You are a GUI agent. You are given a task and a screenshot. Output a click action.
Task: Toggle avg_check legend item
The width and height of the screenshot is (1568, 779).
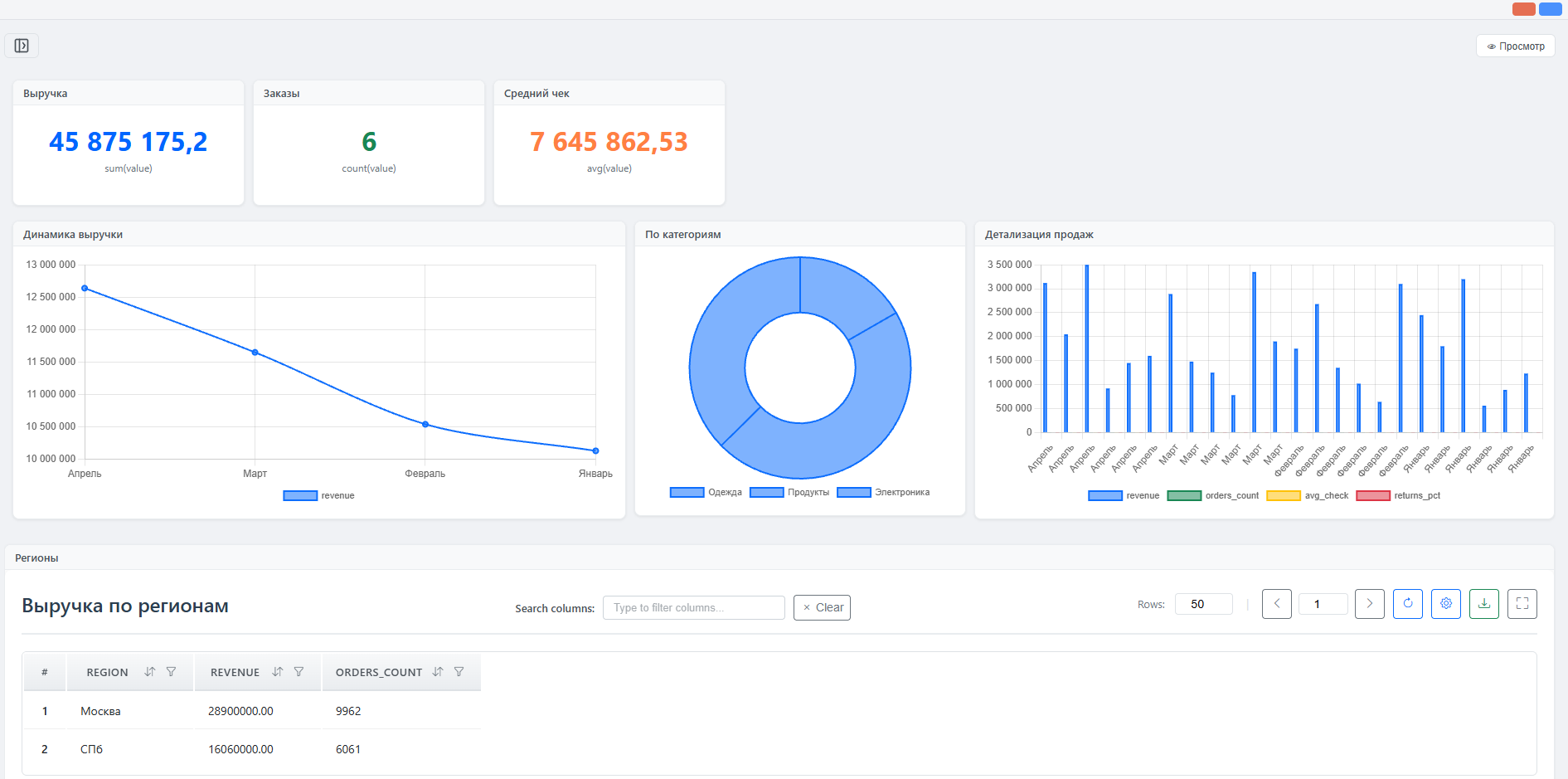(x=1308, y=495)
